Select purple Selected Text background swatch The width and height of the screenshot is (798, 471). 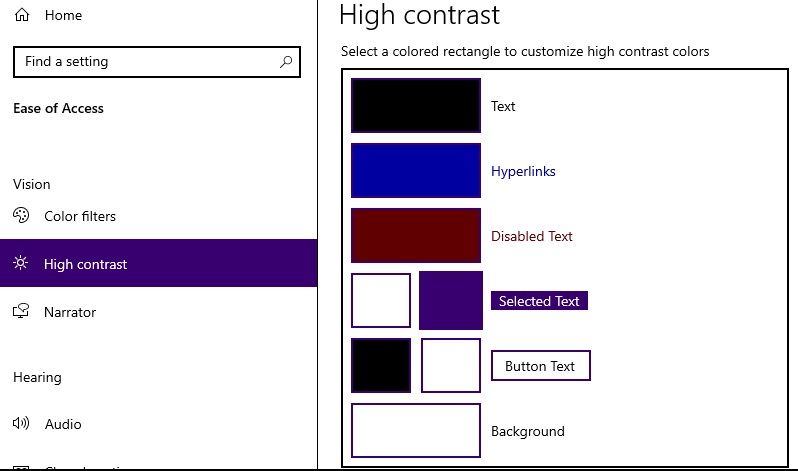pos(450,300)
